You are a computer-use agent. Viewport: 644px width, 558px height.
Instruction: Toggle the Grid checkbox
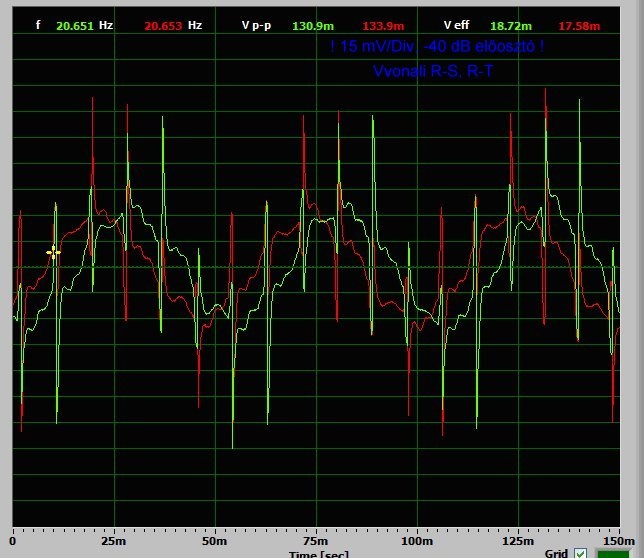pos(580,553)
